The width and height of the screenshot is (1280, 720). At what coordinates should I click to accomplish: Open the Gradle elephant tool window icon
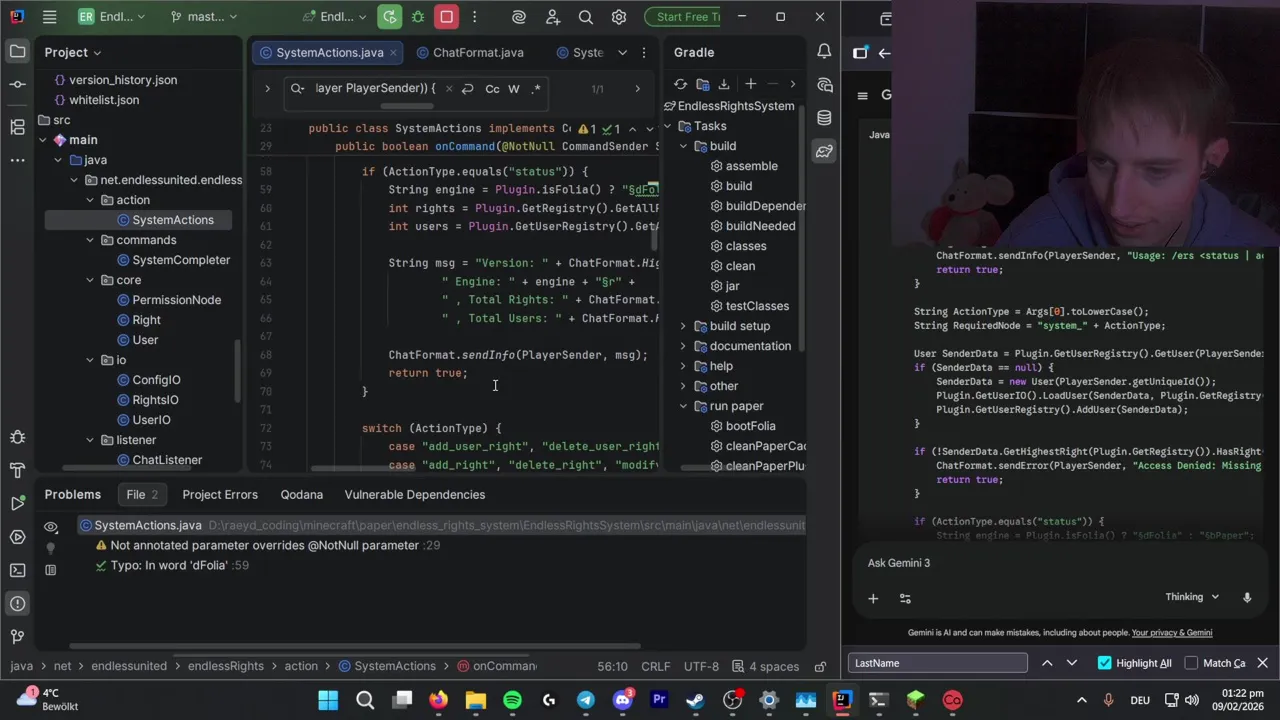tap(824, 151)
